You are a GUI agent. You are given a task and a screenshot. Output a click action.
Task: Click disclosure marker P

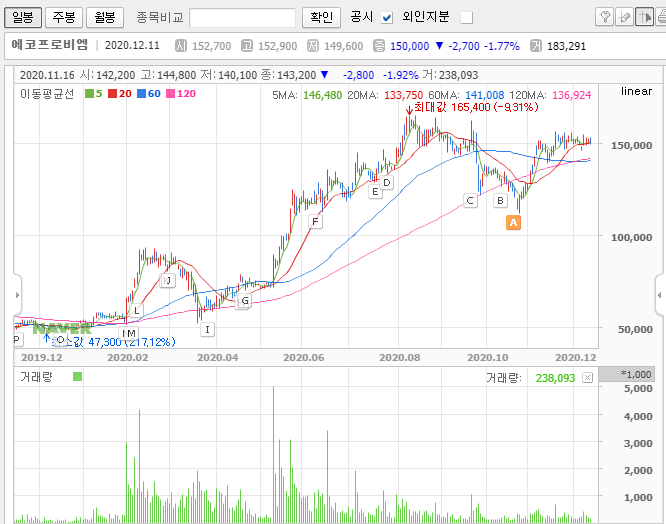(18, 339)
